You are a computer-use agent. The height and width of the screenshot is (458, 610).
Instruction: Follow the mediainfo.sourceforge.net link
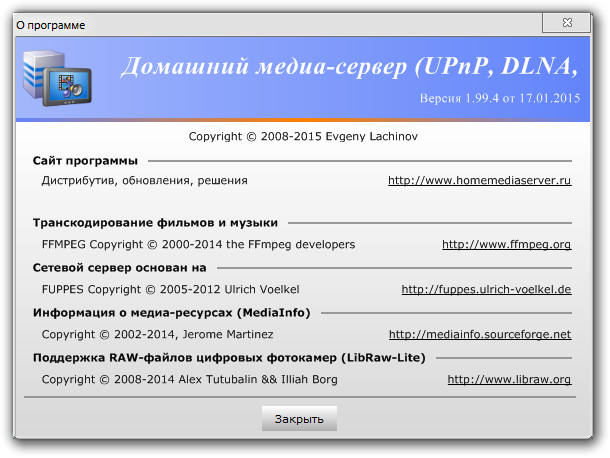coord(479,334)
